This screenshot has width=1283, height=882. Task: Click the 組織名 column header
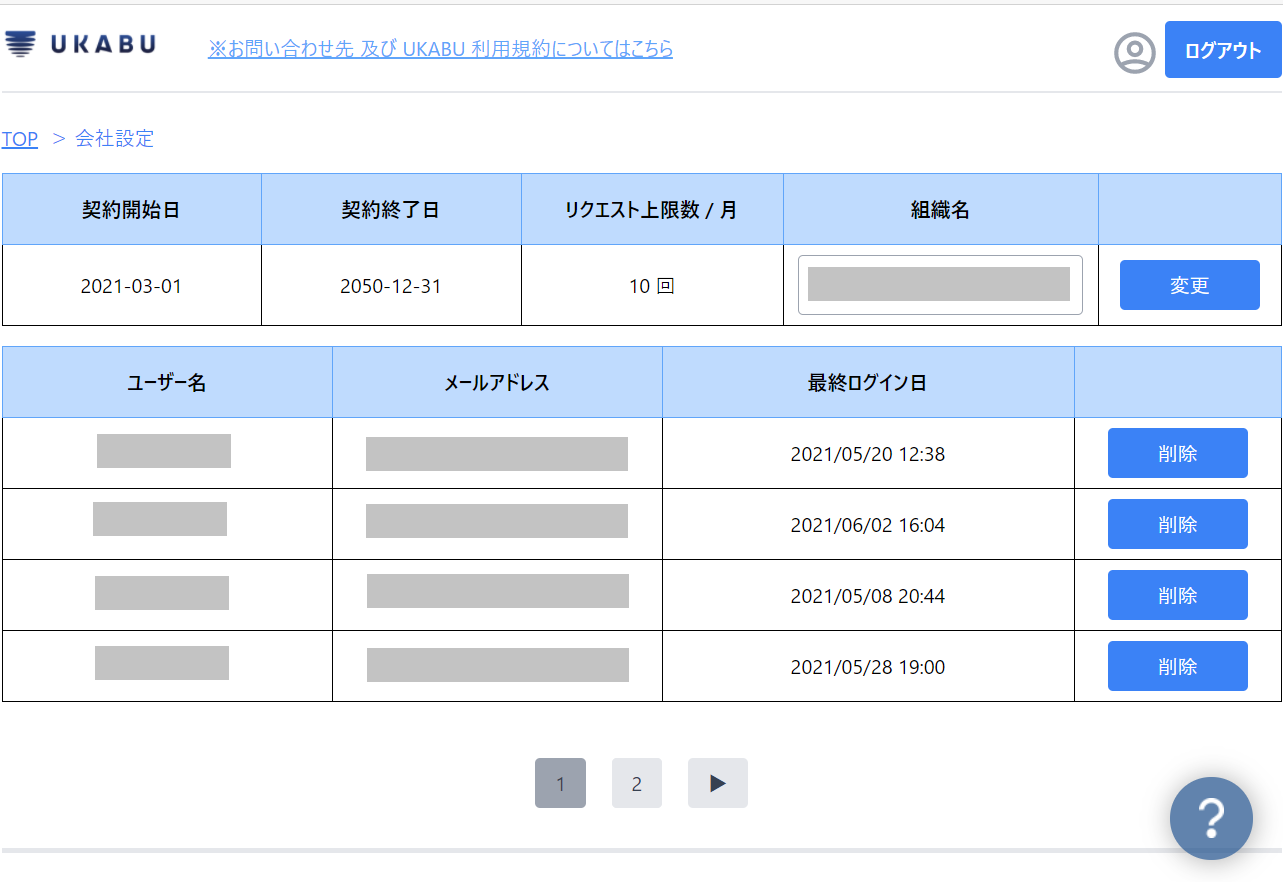(941, 210)
